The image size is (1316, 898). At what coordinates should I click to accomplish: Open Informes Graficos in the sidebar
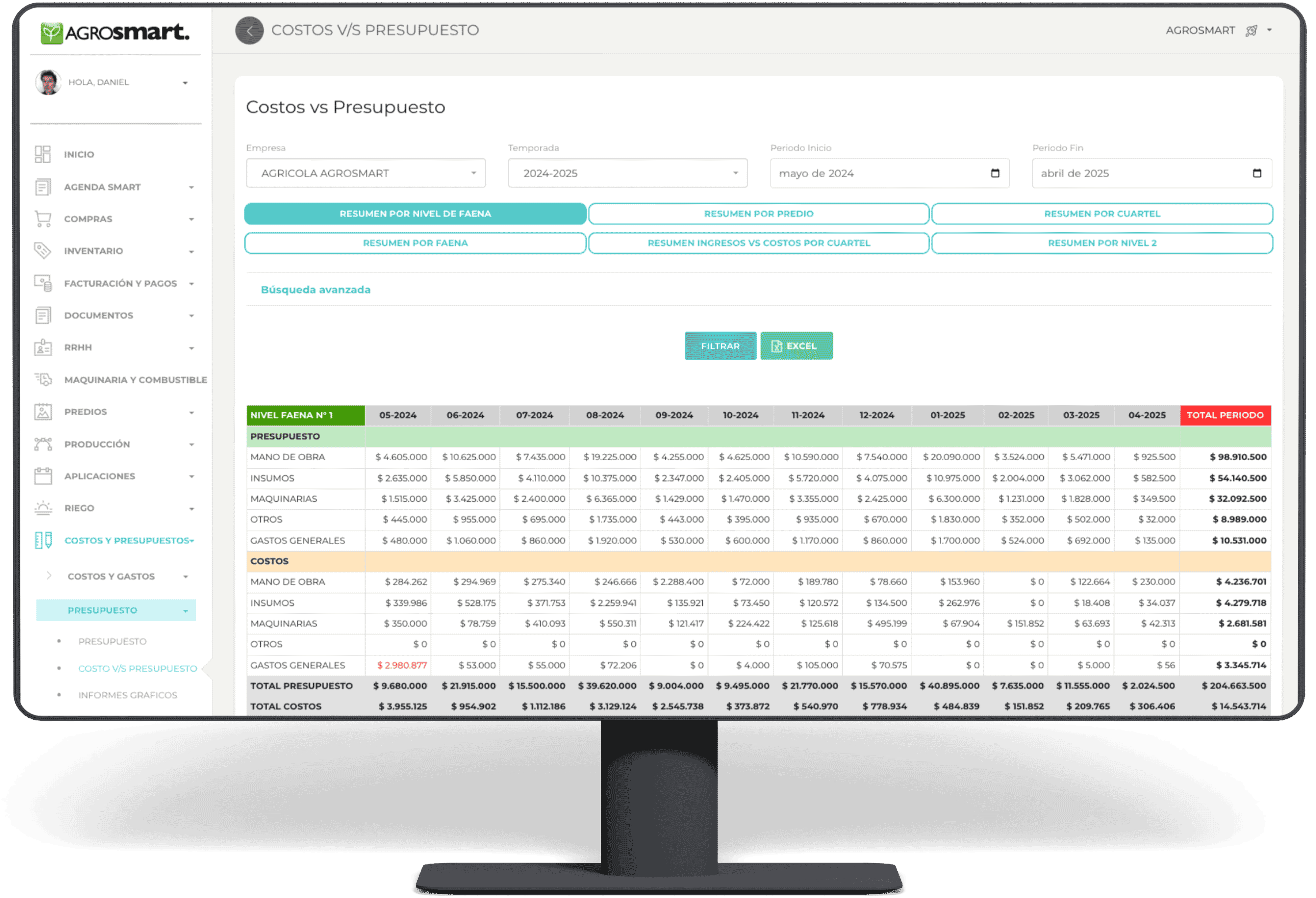127,695
